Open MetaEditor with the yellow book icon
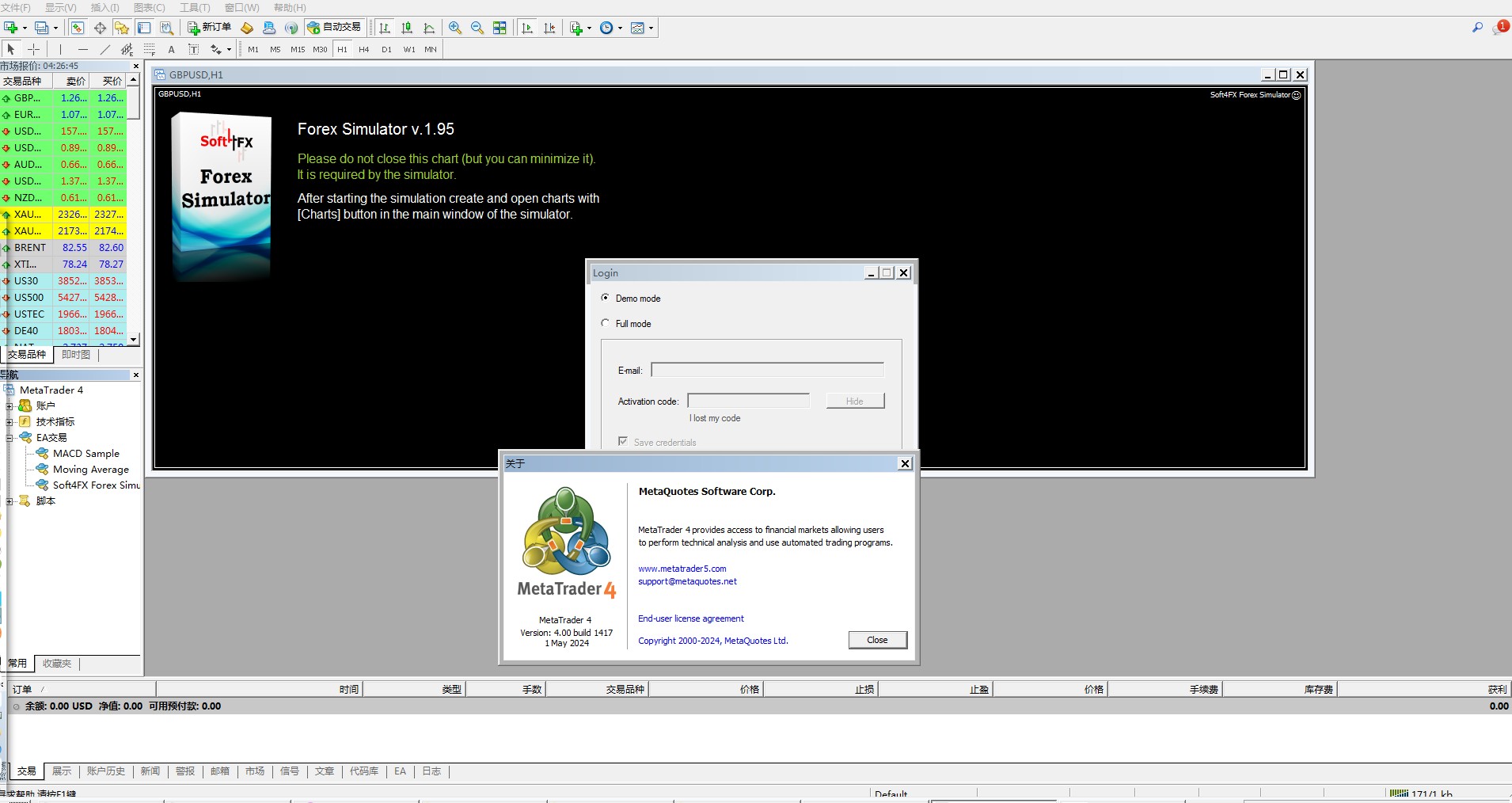The width and height of the screenshot is (1512, 803). tap(247, 28)
